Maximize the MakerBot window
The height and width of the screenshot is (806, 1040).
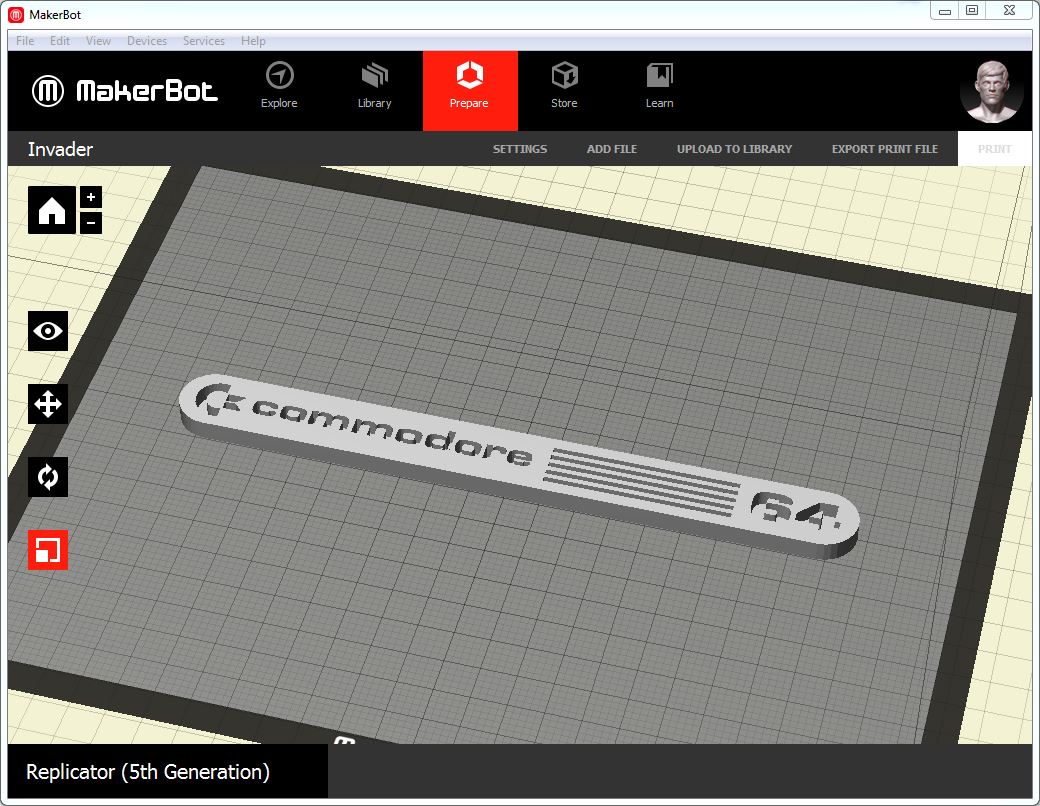pos(972,11)
